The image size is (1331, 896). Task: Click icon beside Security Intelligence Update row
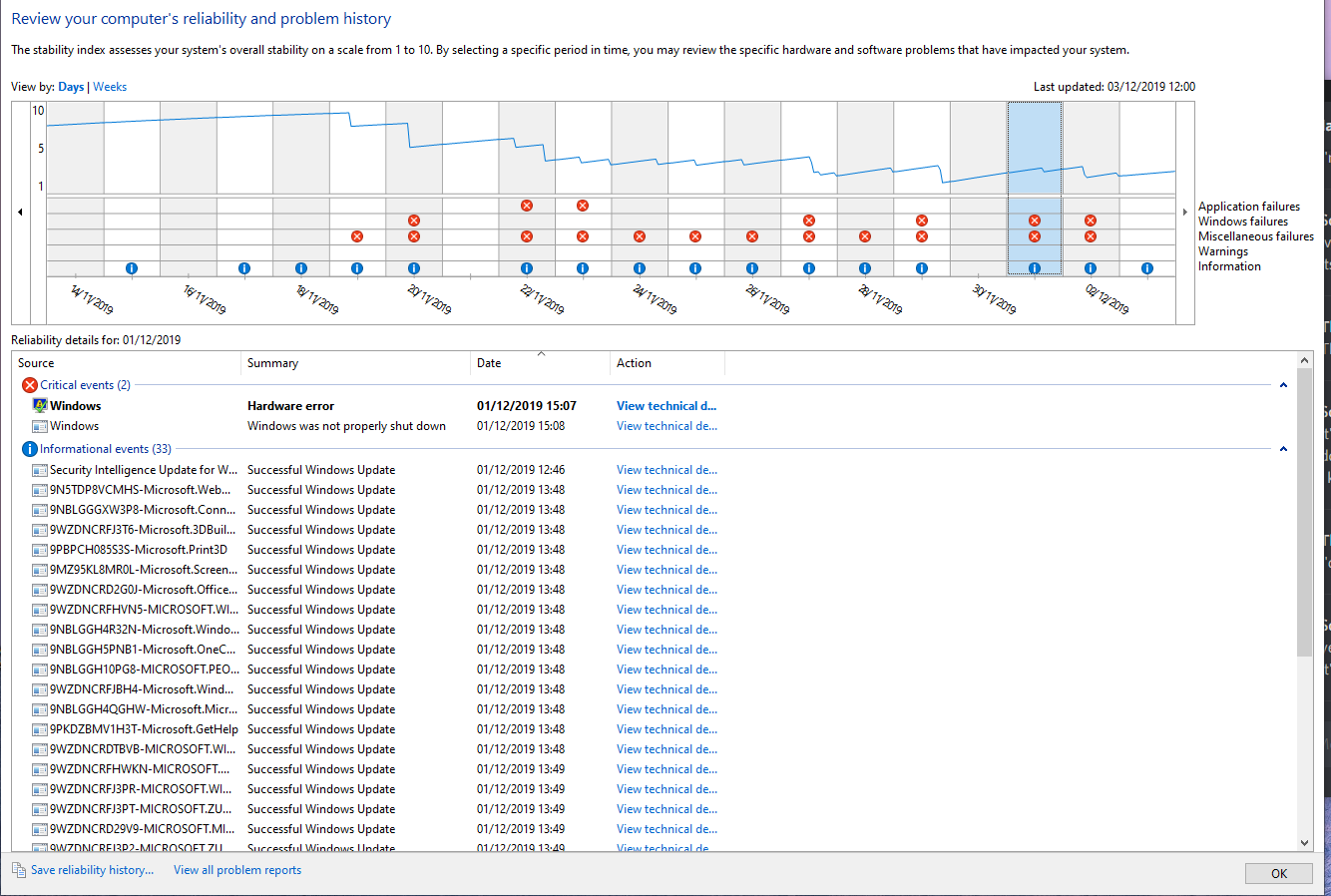point(40,470)
